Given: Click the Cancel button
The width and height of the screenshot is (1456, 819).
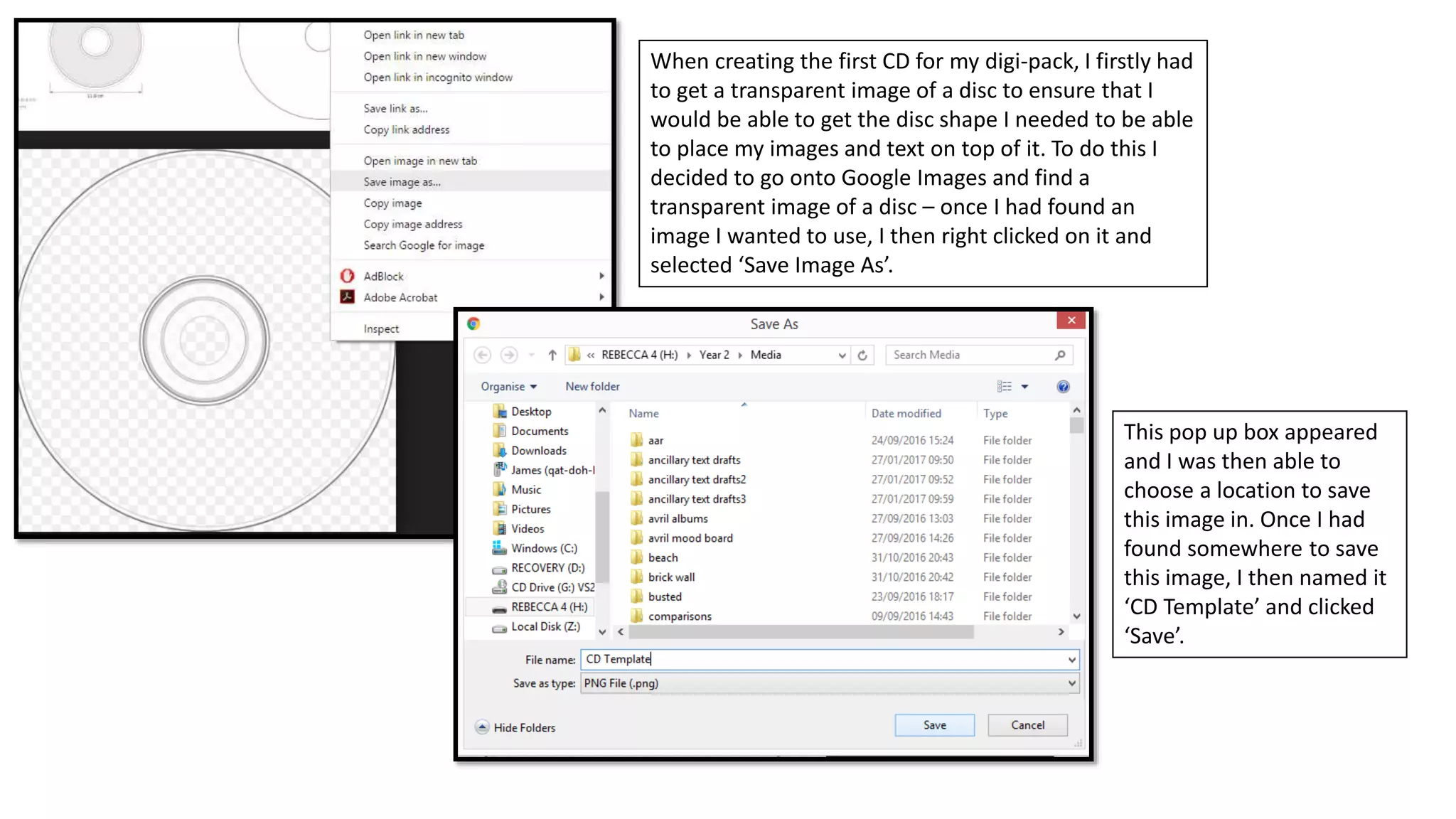Looking at the screenshot, I should pyautogui.click(x=1027, y=725).
